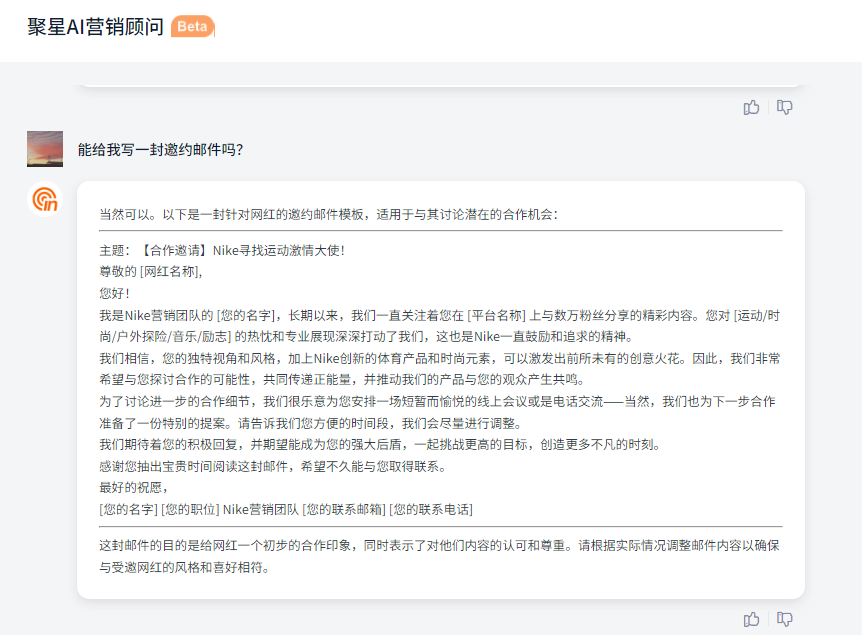Click the orange AI assistant avatar icon
The width and height of the screenshot is (862, 635).
(45, 199)
